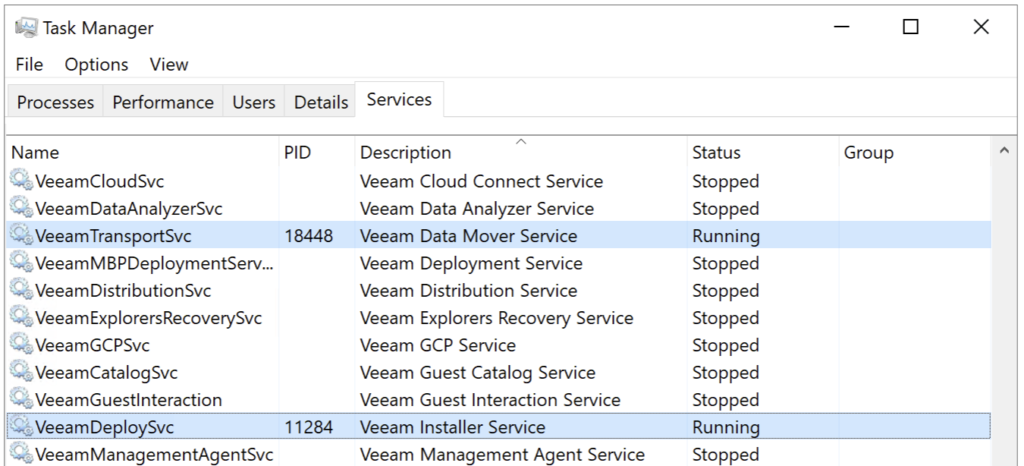Click the gear icon beside VeeamTransportSvc

[x=22, y=234]
